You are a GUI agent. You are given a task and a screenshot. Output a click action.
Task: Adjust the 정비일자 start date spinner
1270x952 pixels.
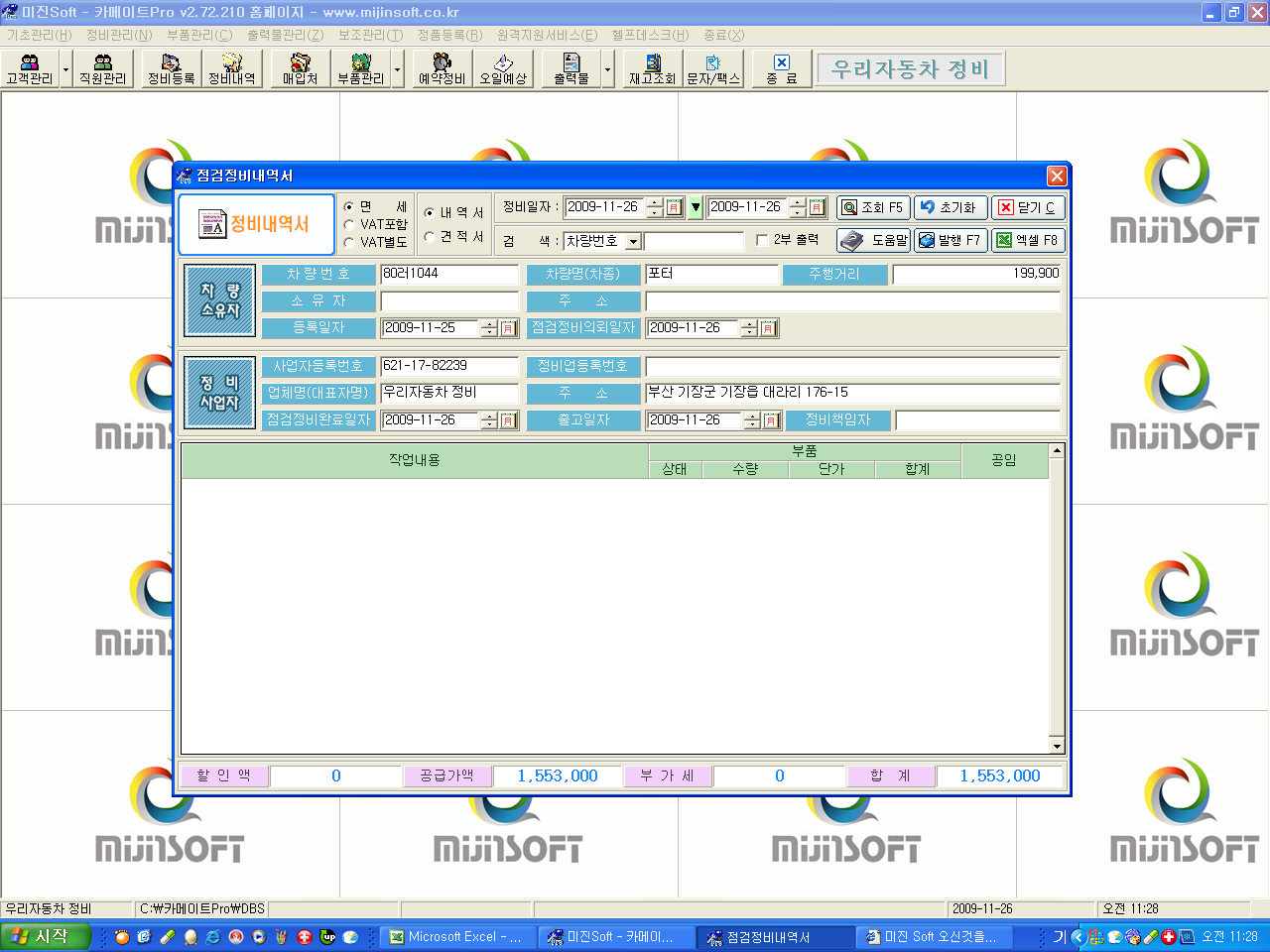coord(655,207)
